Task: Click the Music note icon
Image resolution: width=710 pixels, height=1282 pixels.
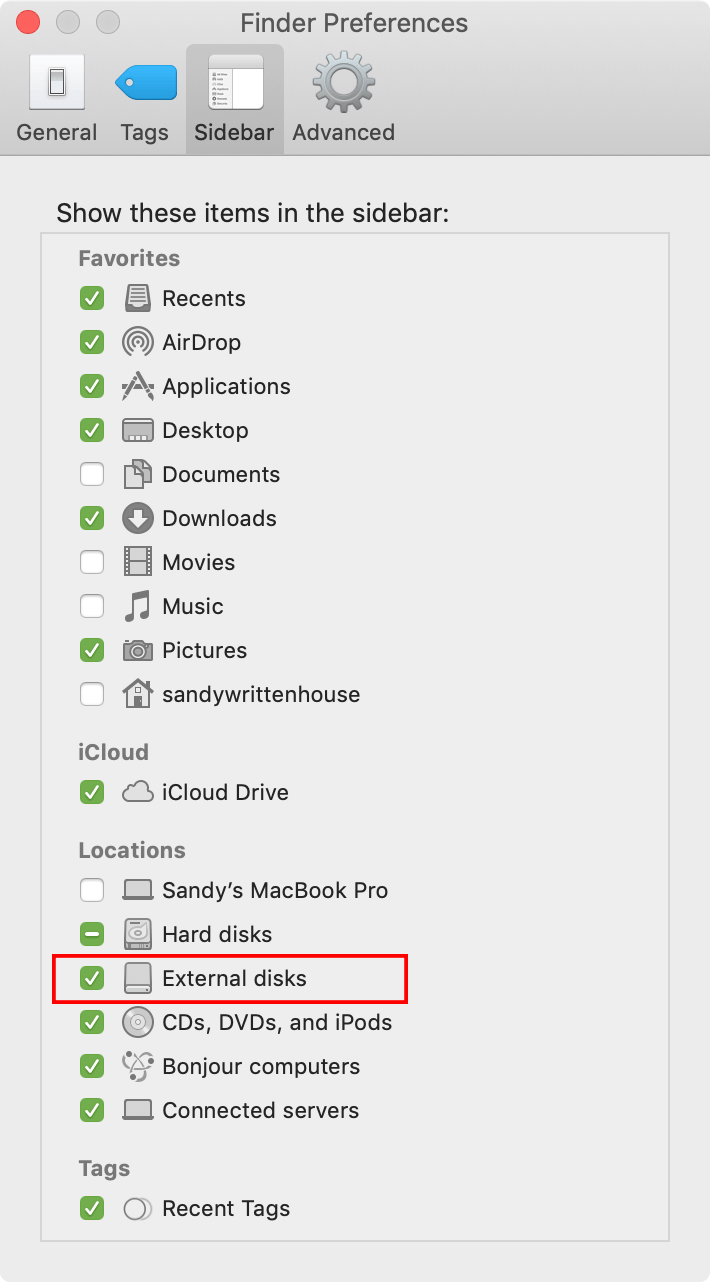Action: tap(138, 606)
